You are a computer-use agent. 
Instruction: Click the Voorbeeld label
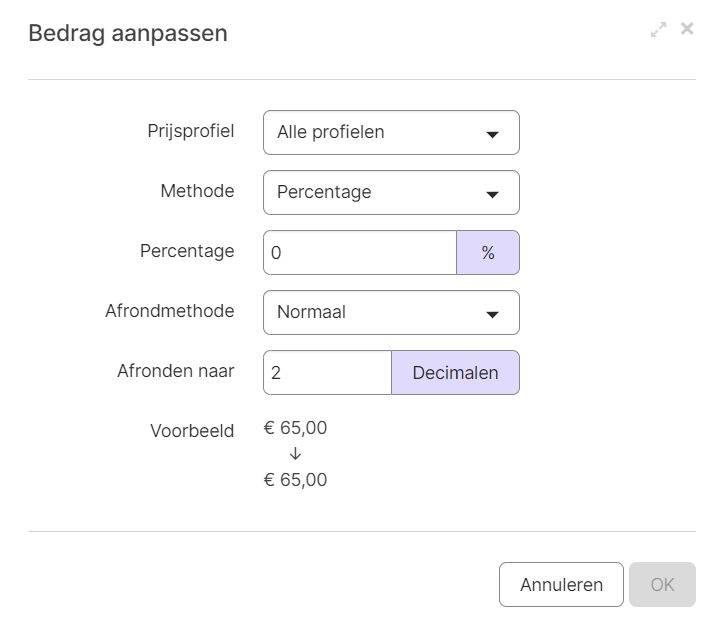pyautogui.click(x=192, y=431)
